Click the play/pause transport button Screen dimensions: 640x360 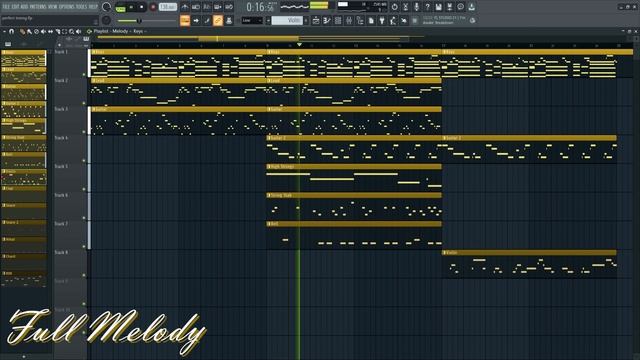pos(131,7)
